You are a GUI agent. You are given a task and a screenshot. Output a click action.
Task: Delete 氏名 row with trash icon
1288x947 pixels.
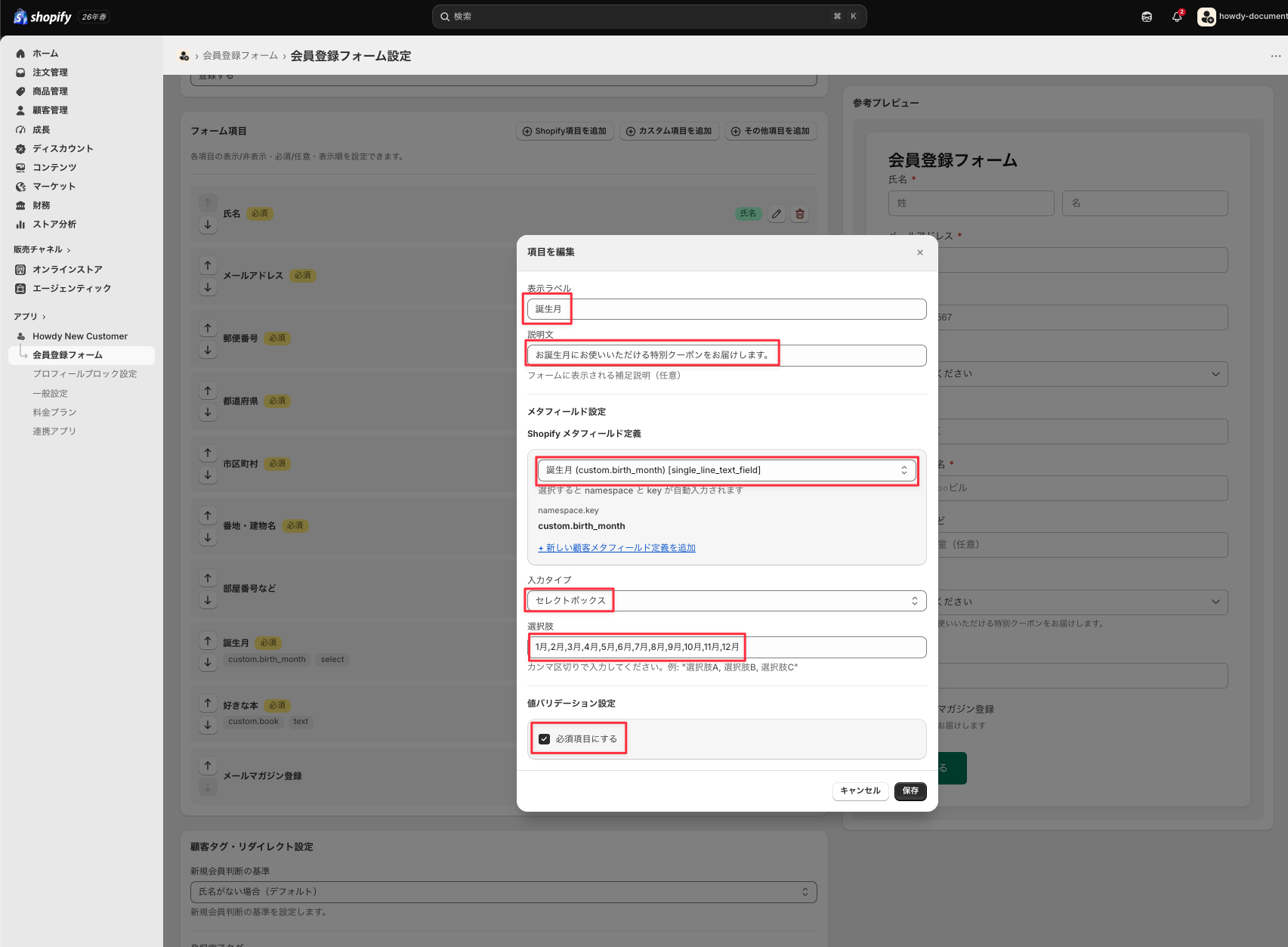point(800,214)
